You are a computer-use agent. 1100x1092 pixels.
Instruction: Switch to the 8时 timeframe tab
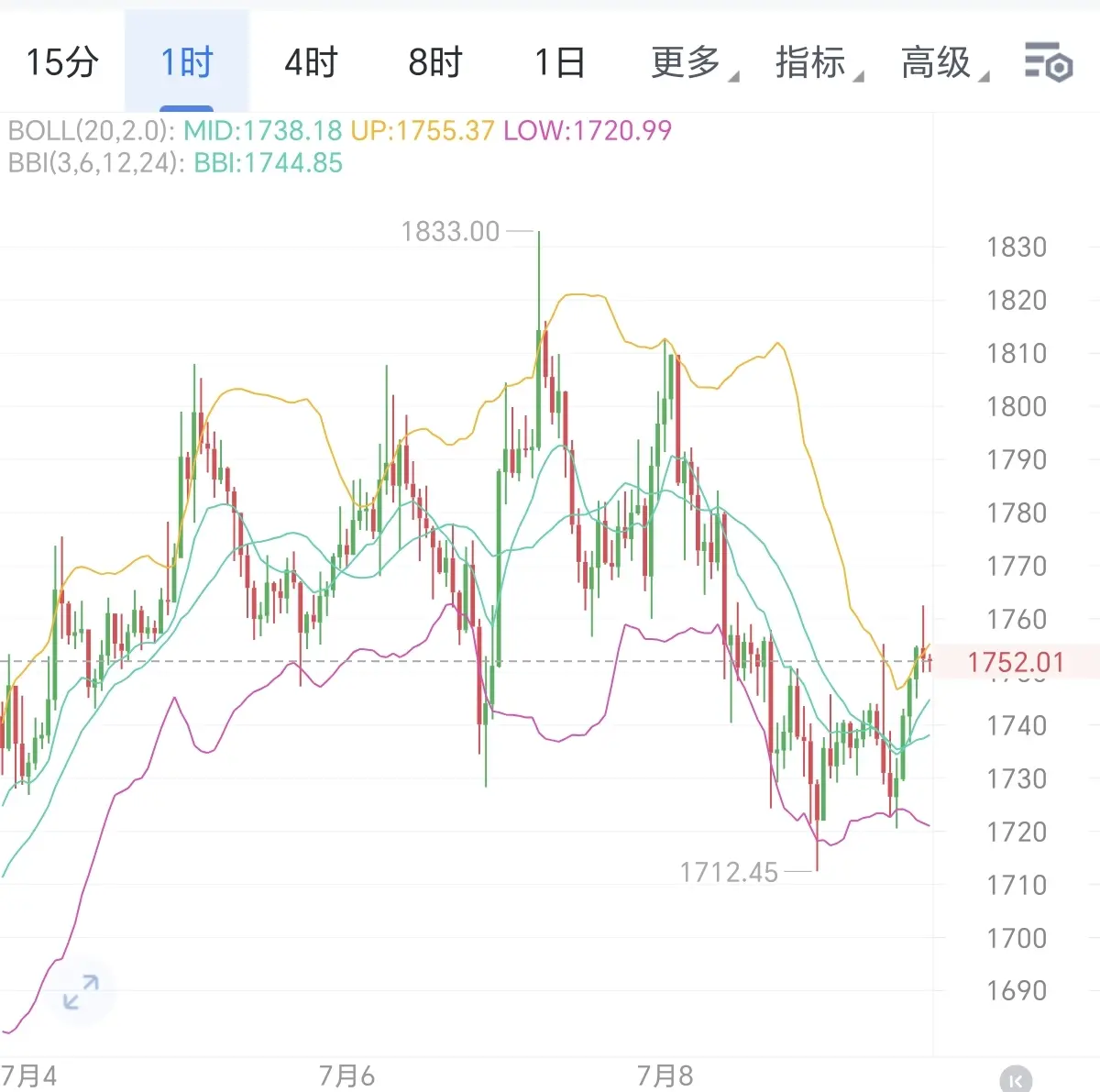click(435, 62)
